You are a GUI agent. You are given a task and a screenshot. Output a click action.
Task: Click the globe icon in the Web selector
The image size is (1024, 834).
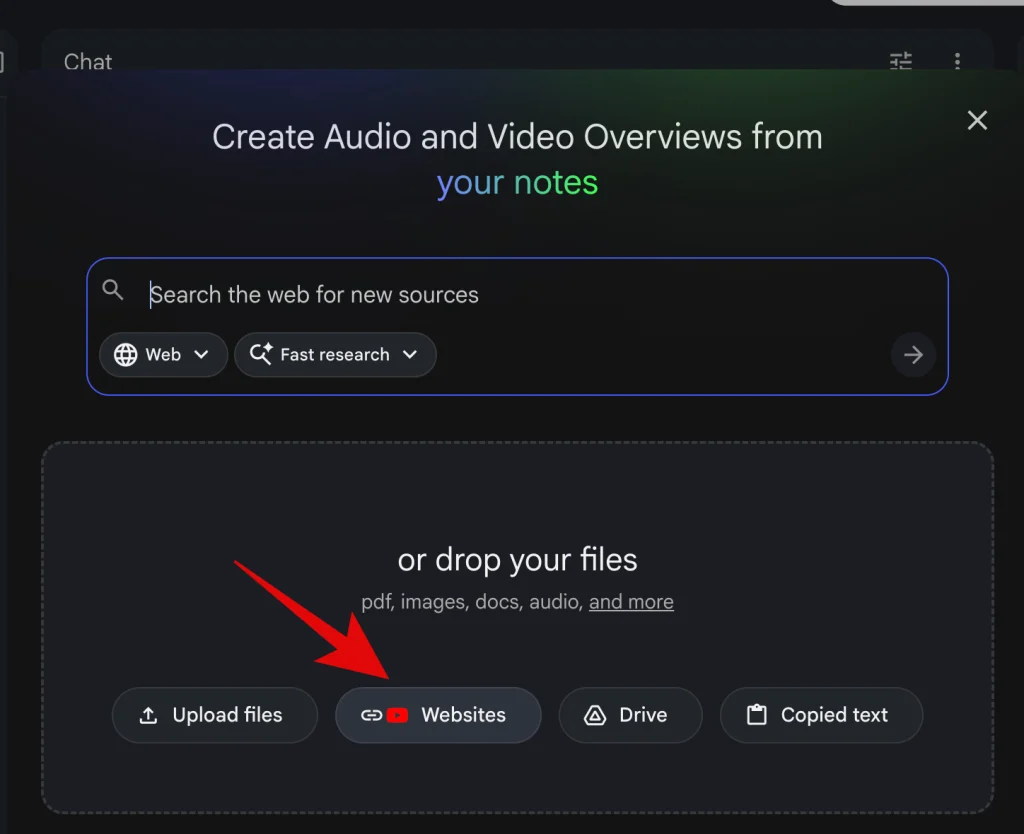(x=126, y=355)
